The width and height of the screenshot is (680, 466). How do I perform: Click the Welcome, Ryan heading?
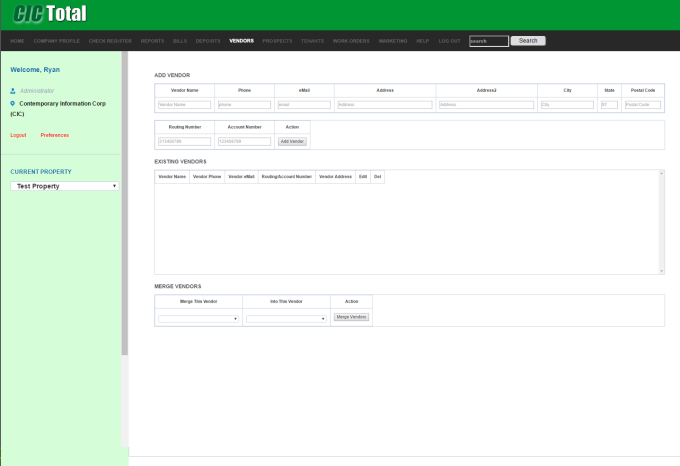tap(35, 70)
